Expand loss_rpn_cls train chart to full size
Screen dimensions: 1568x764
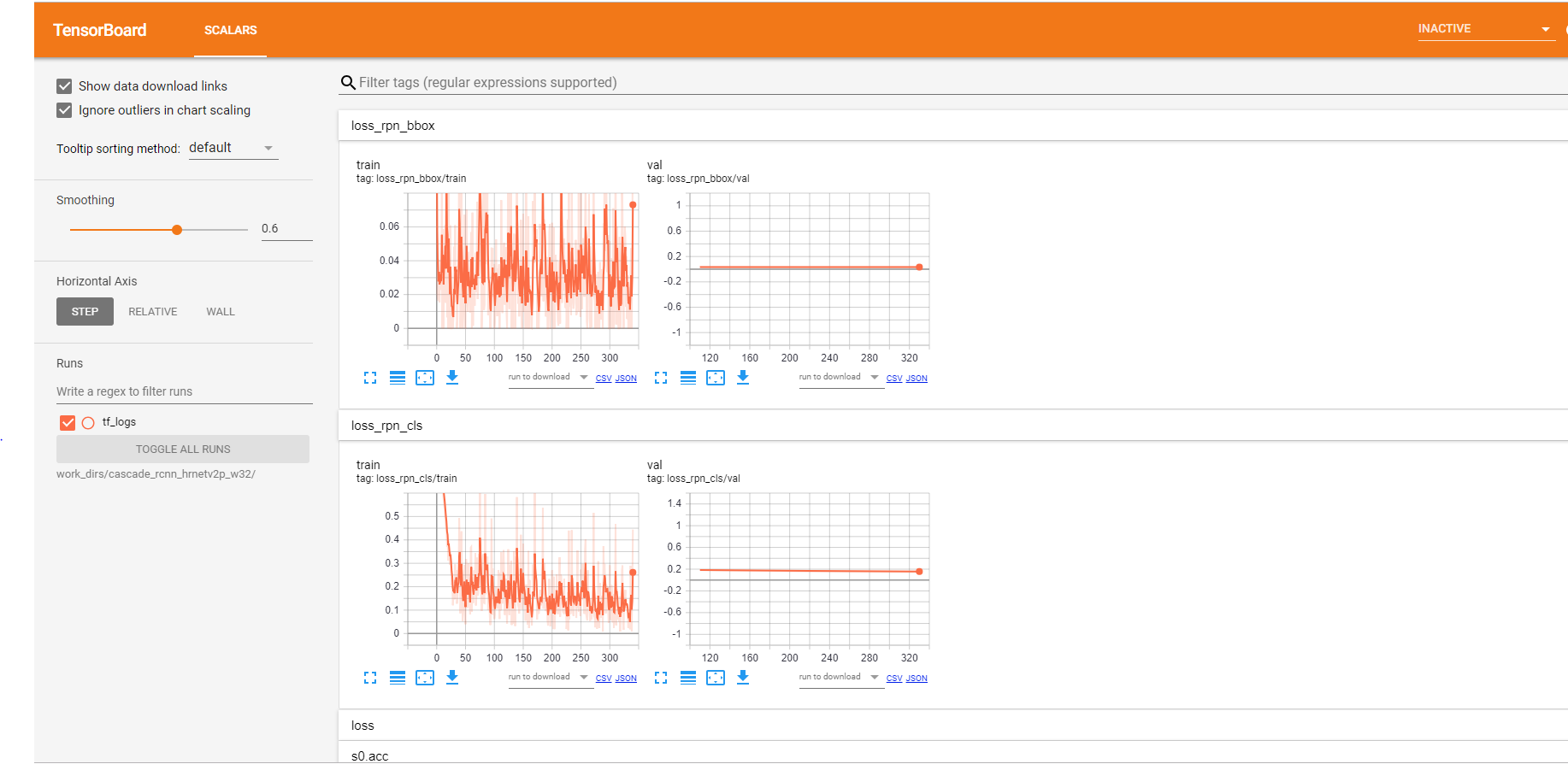pyautogui.click(x=370, y=678)
